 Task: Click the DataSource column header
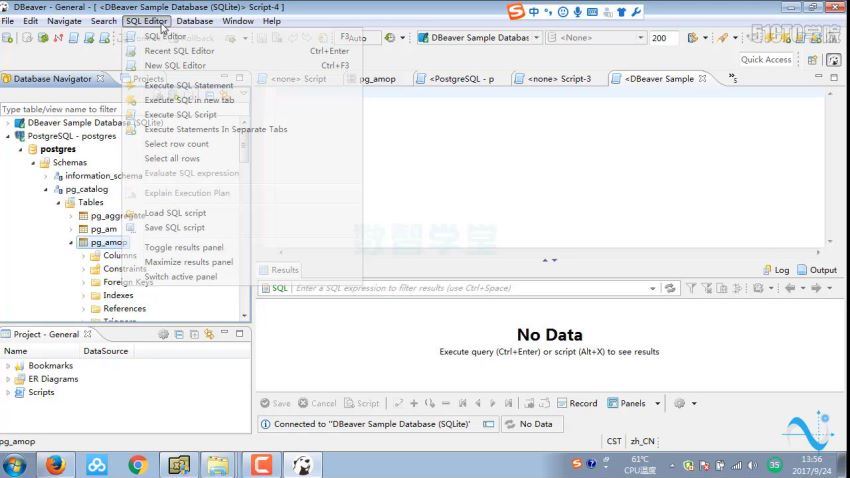[106, 351]
